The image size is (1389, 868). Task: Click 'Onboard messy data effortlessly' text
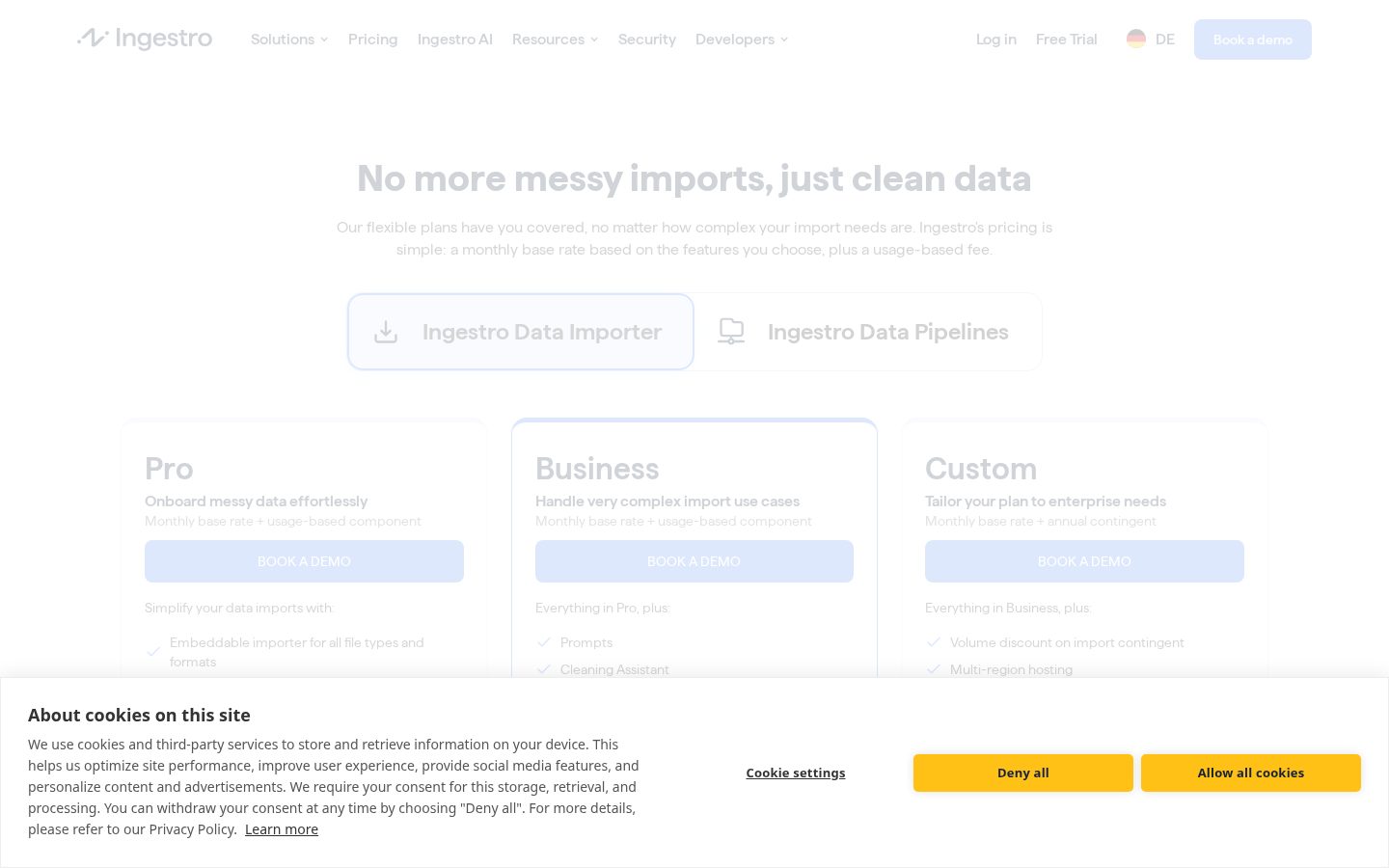256,502
